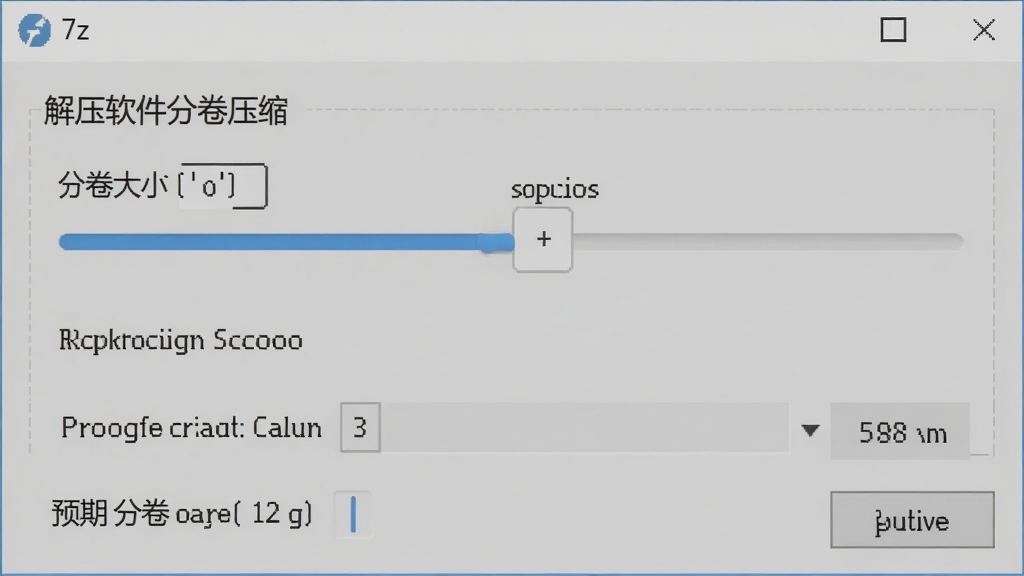Click the 解压软件分卷压缩 group heading
The height and width of the screenshot is (576, 1024).
coord(166,110)
